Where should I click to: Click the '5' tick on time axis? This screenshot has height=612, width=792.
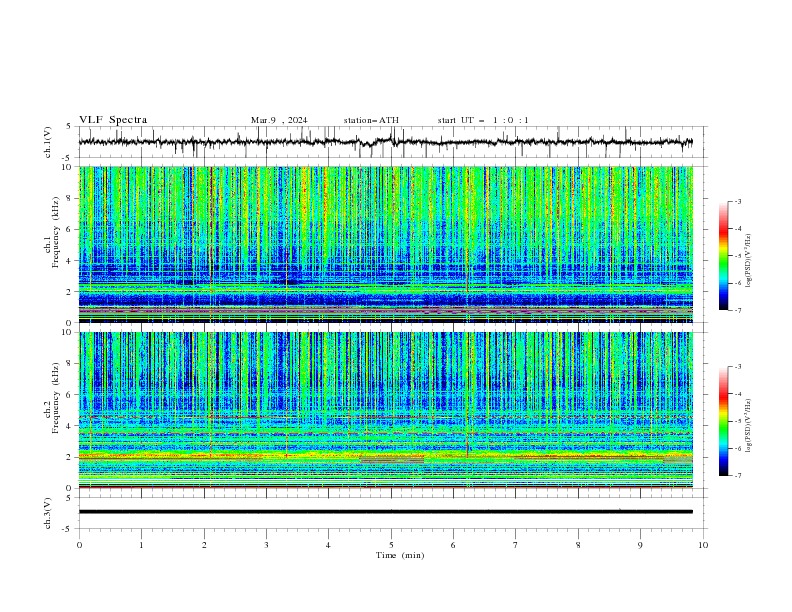coord(391,545)
